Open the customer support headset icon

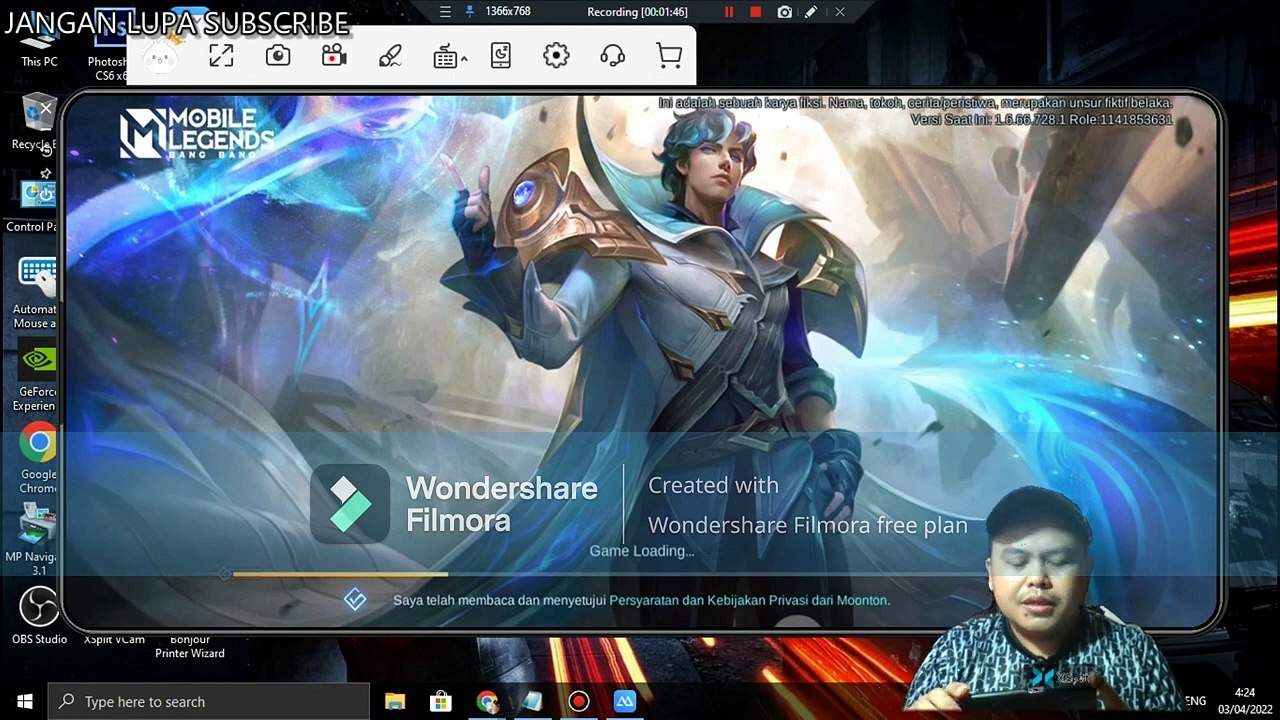pos(613,56)
